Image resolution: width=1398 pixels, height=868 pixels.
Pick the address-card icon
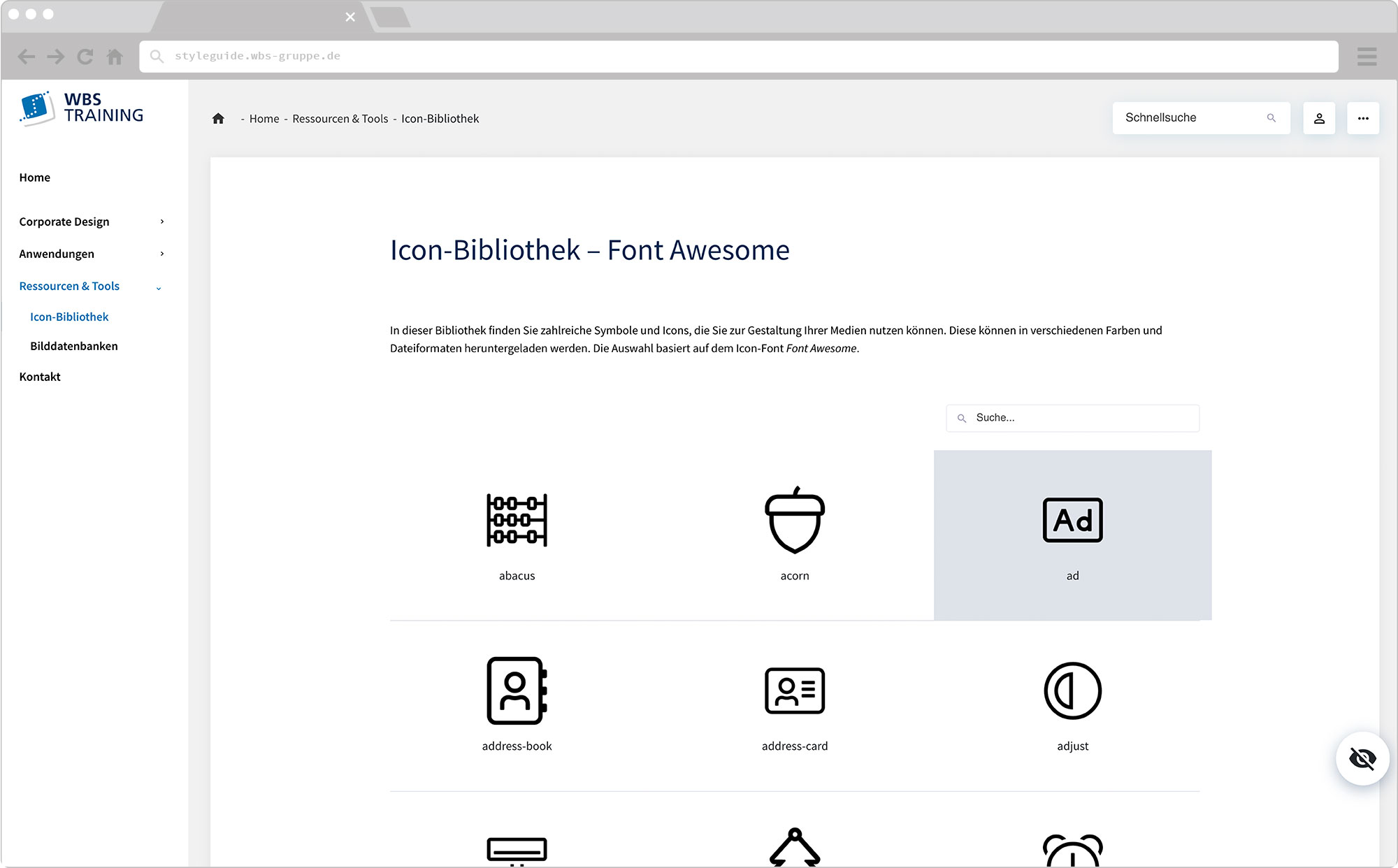click(795, 690)
